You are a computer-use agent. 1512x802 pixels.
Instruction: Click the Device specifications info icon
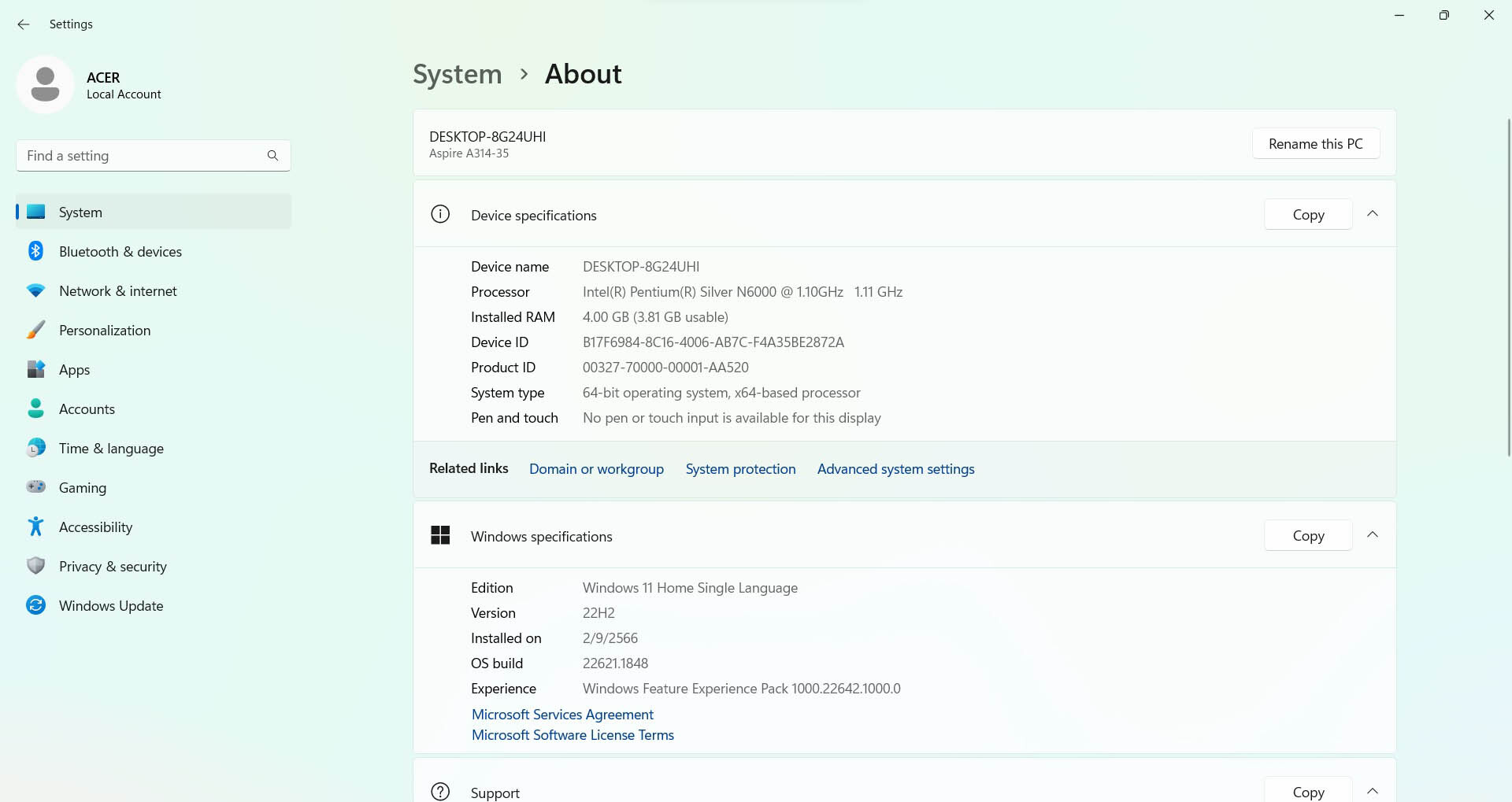point(440,214)
